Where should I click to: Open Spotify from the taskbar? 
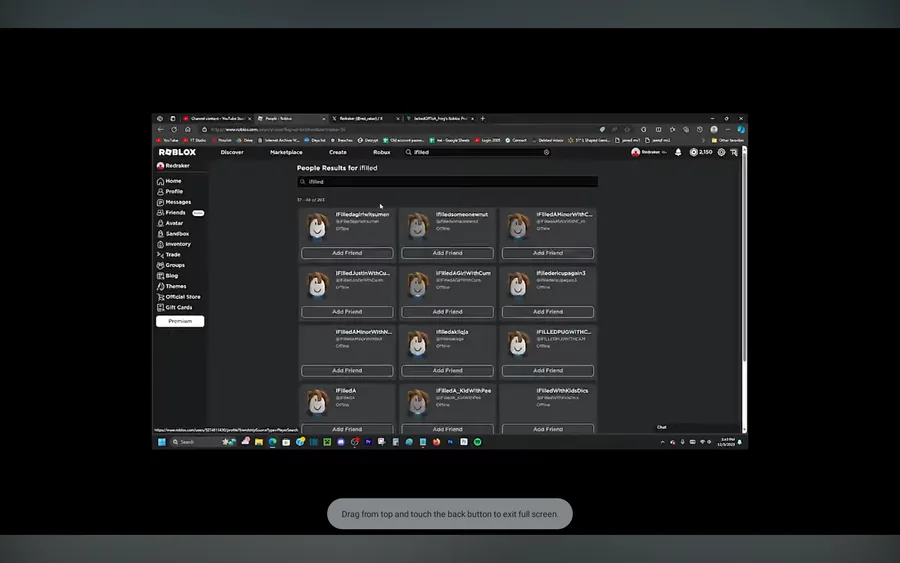click(478, 442)
